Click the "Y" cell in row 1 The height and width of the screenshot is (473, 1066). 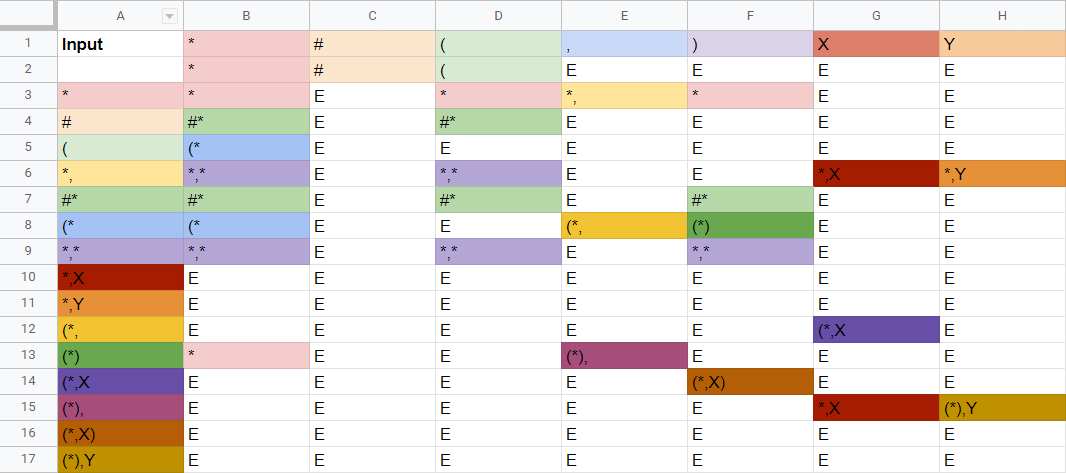tap(1002, 44)
